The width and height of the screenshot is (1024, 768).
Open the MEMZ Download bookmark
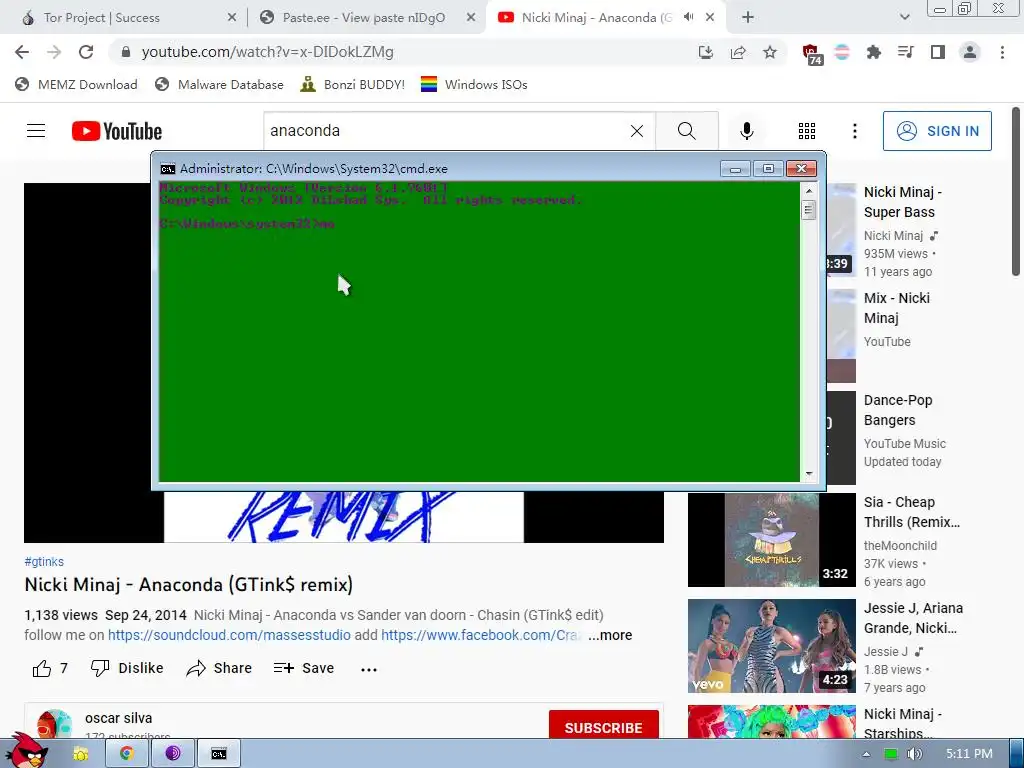(x=76, y=84)
